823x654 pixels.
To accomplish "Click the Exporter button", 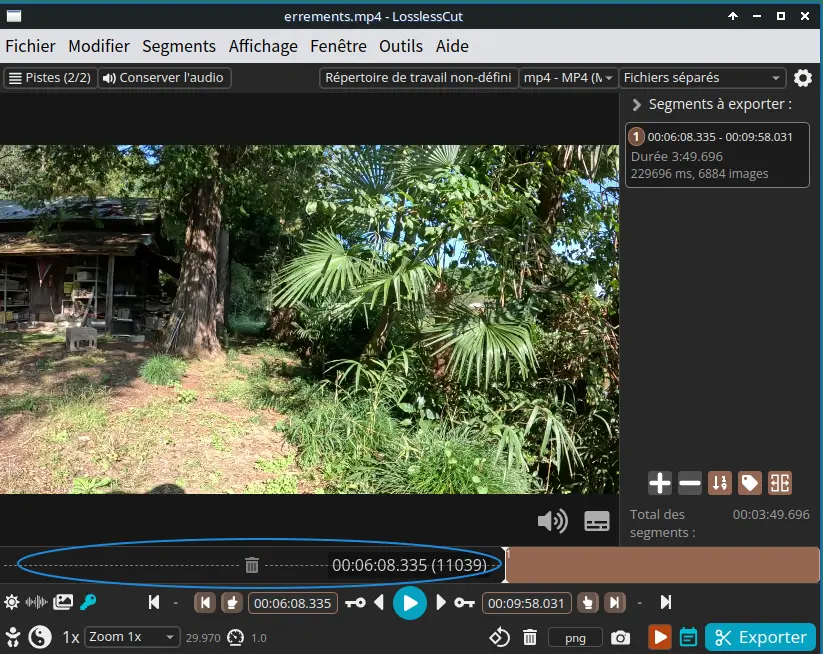I will click(761, 637).
